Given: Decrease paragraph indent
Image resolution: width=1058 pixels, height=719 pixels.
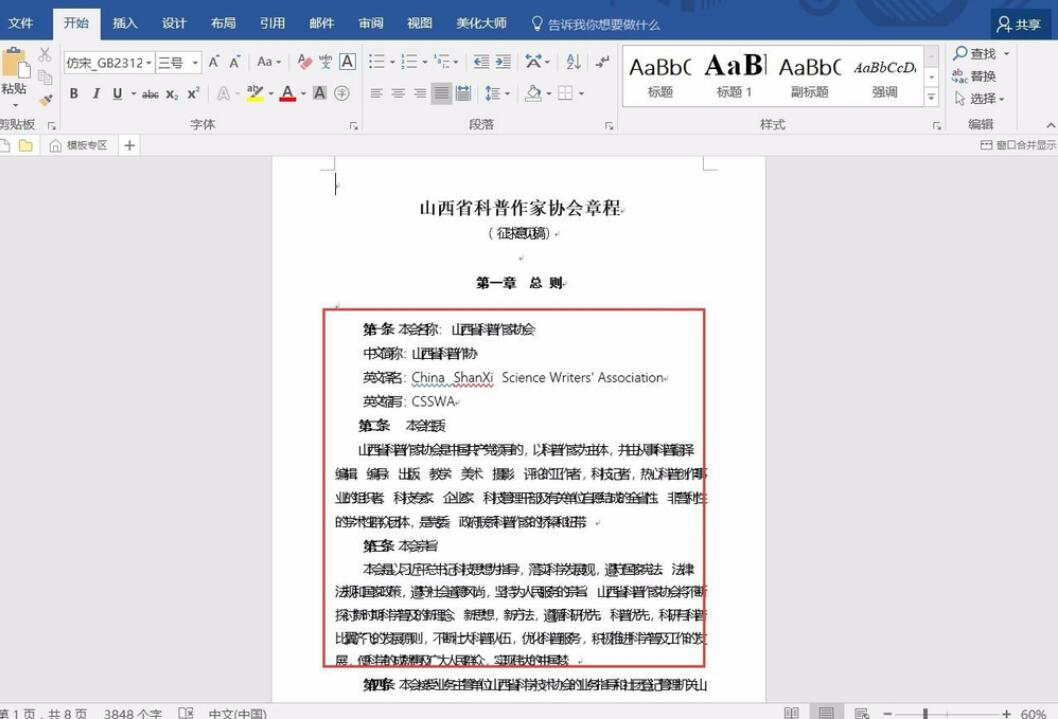Looking at the screenshot, I should click(x=481, y=62).
